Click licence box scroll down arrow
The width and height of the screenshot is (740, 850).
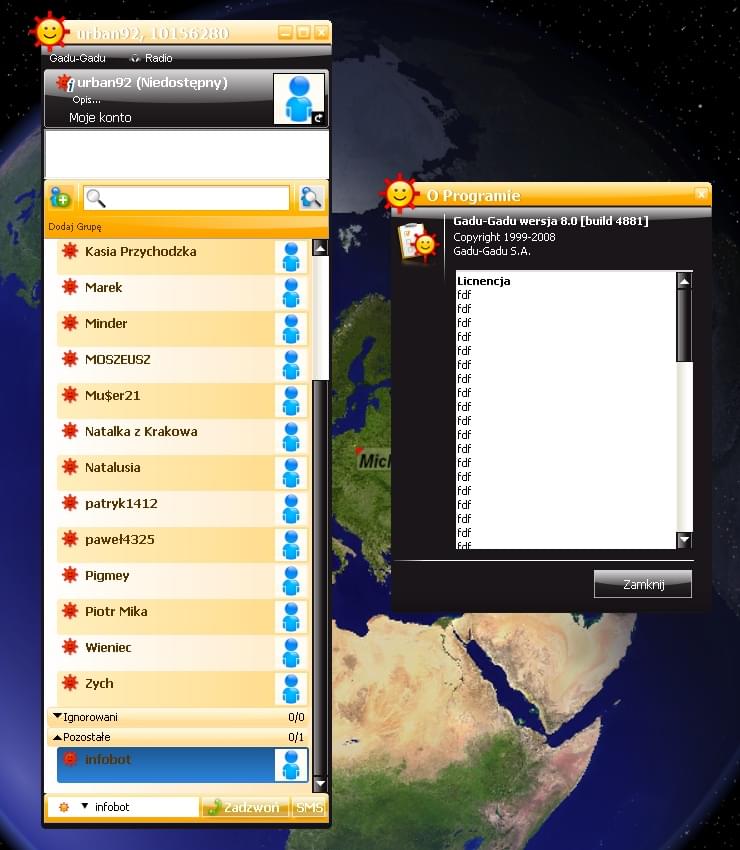(x=684, y=539)
